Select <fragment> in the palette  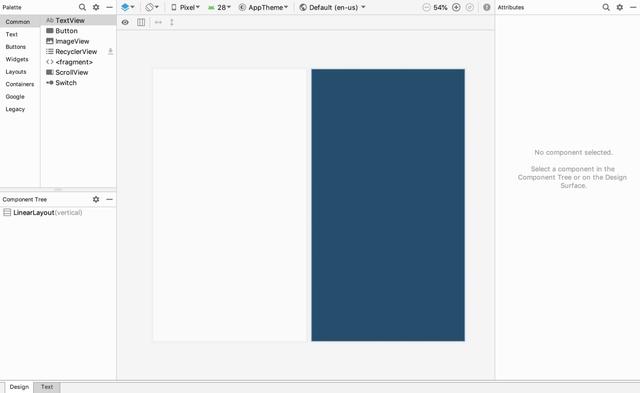click(x=79, y=62)
